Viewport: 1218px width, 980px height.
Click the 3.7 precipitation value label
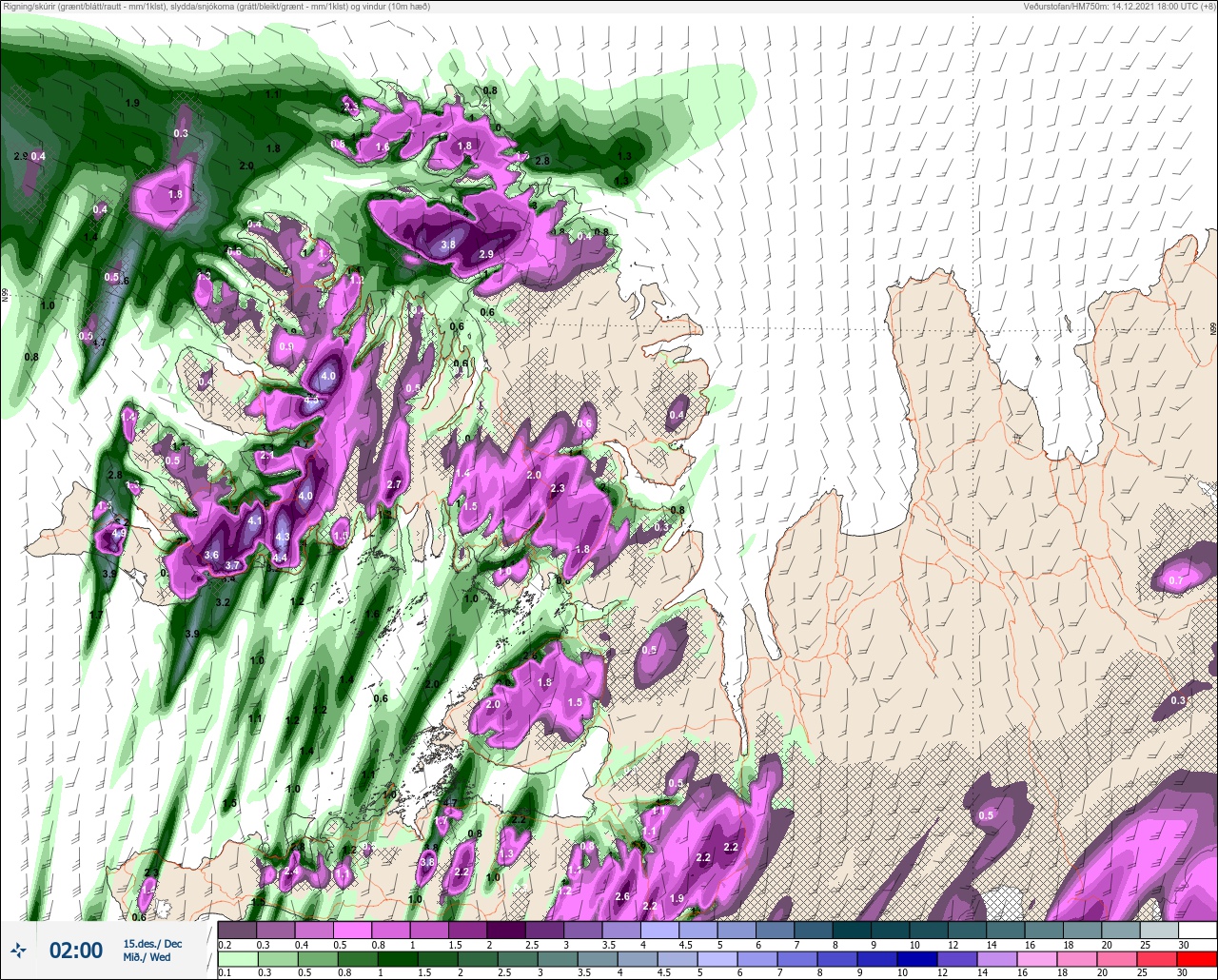(232, 565)
